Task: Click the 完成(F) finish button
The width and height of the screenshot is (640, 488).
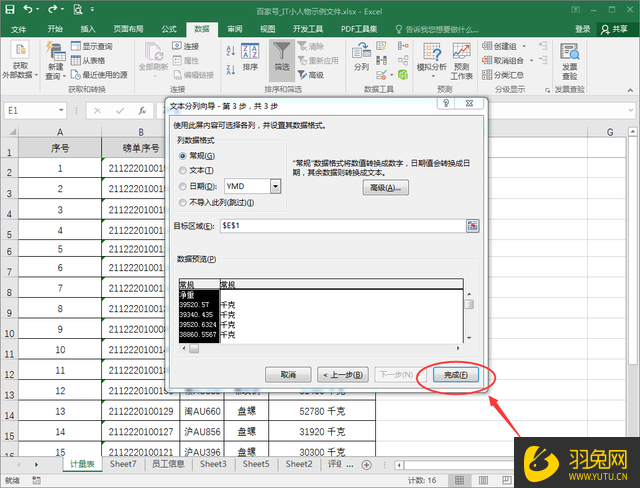Action: [456, 375]
